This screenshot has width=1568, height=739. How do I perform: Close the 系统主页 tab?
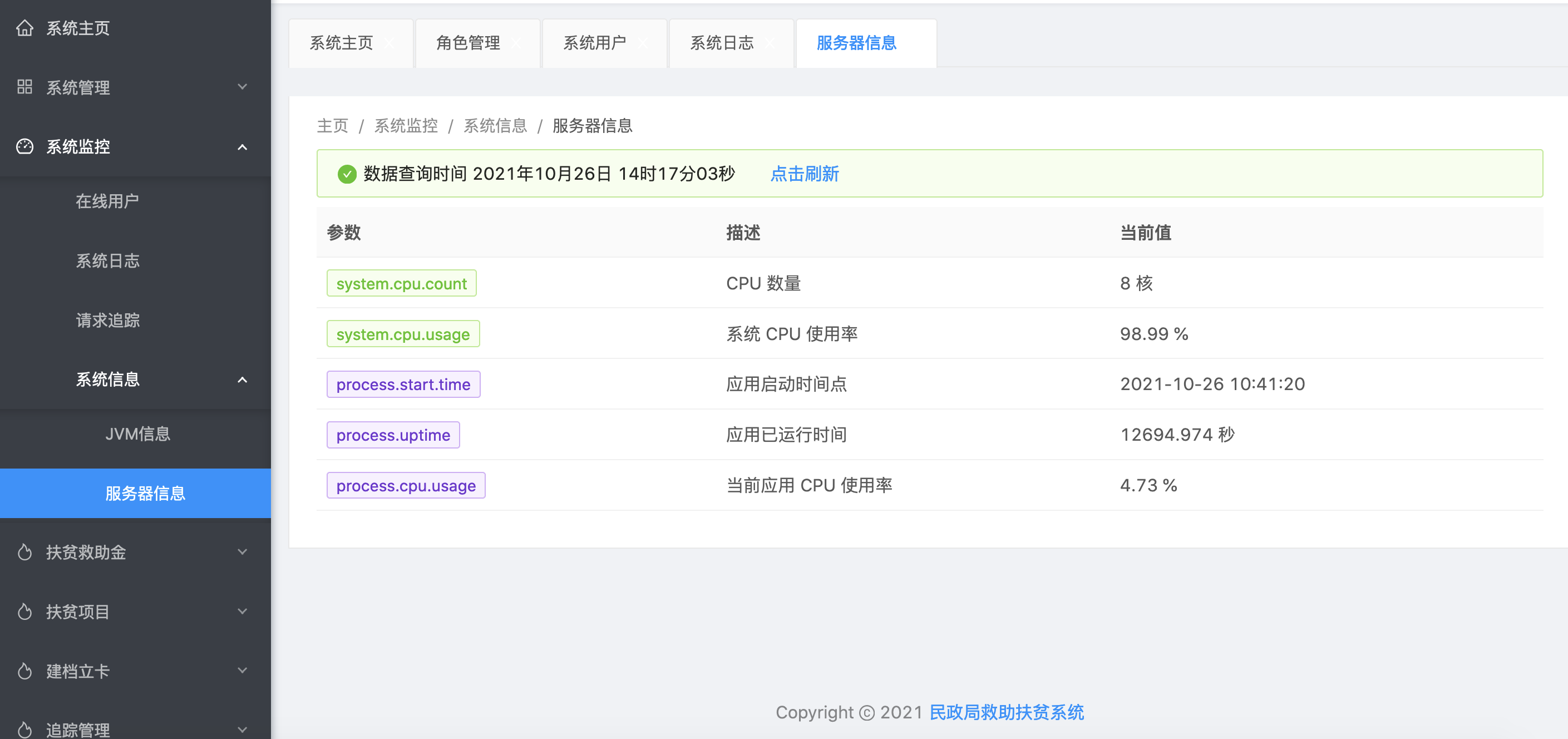pyautogui.click(x=389, y=43)
